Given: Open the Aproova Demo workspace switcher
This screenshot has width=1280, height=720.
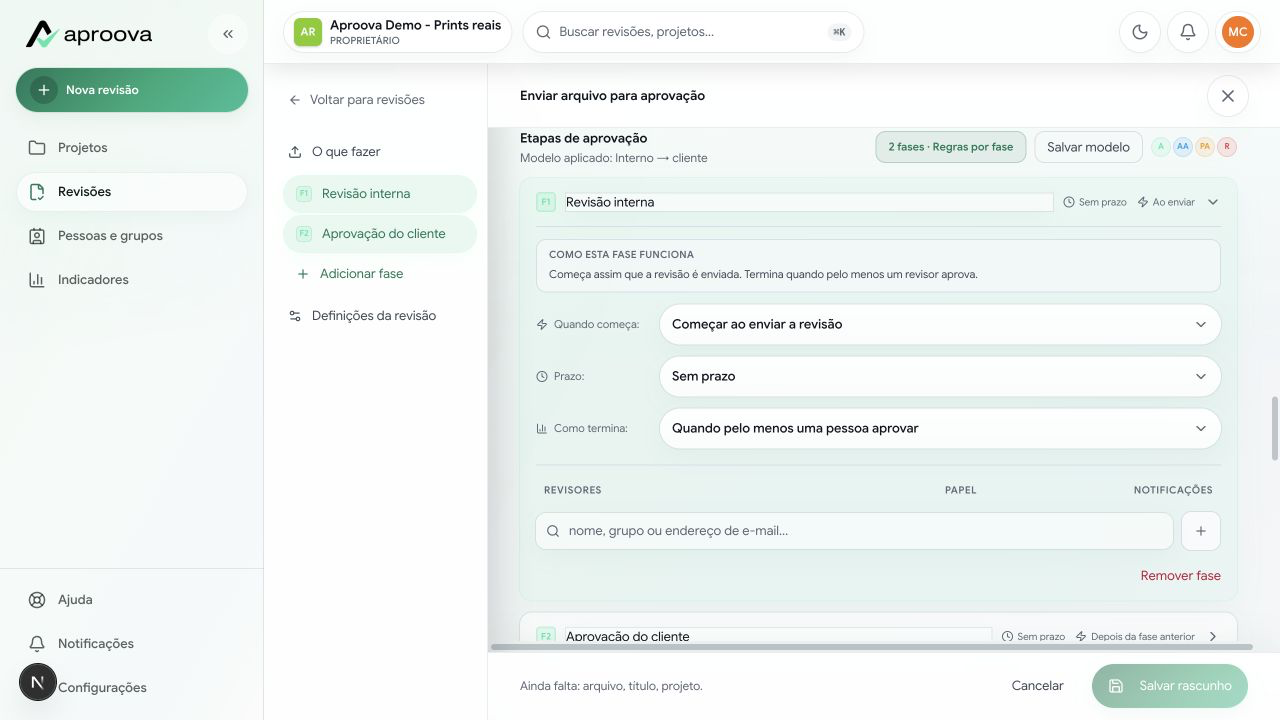Looking at the screenshot, I should tap(398, 32).
